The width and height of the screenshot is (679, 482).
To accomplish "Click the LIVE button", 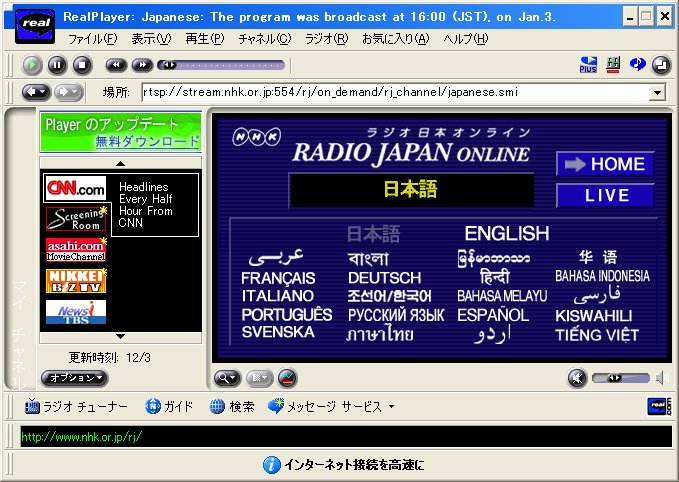I will [x=605, y=195].
